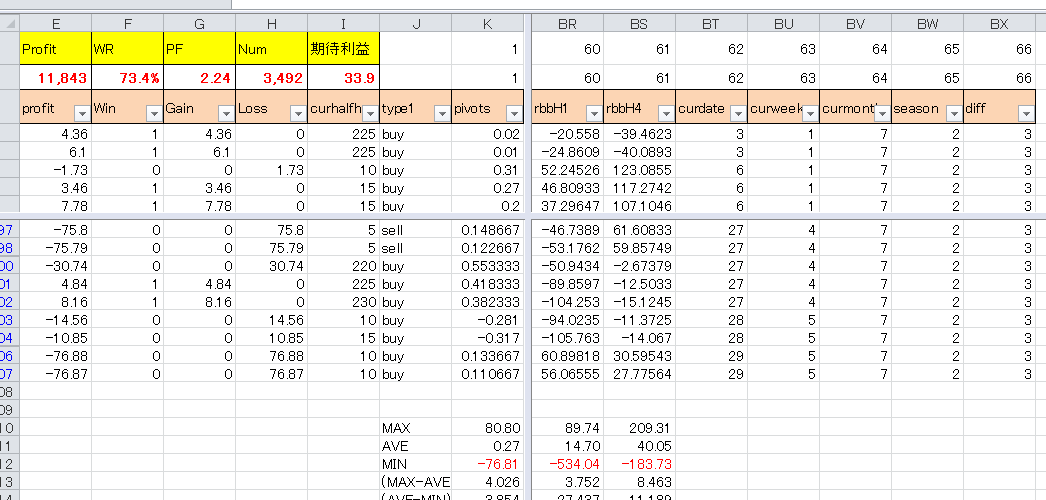Select the 14.70 AVE cell
The height and width of the screenshot is (500, 1046).
(568, 446)
